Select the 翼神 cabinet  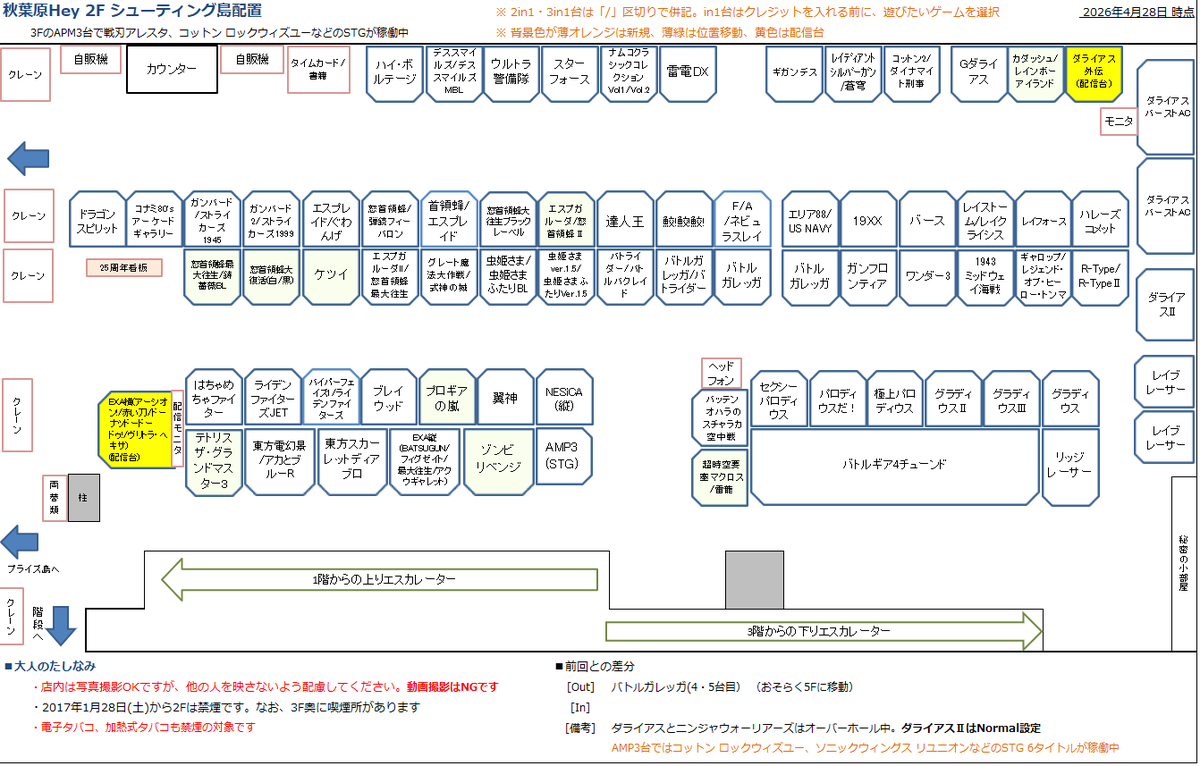507,399
